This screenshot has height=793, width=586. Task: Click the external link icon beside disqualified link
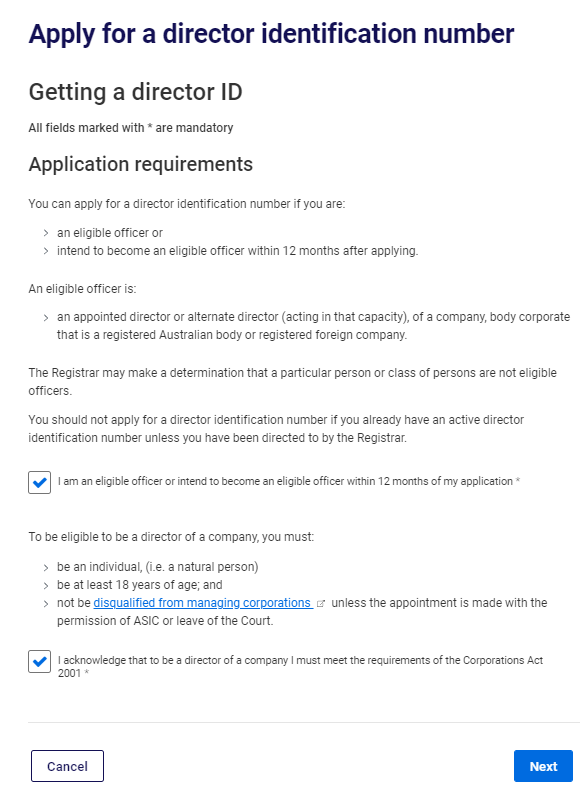(x=321, y=603)
